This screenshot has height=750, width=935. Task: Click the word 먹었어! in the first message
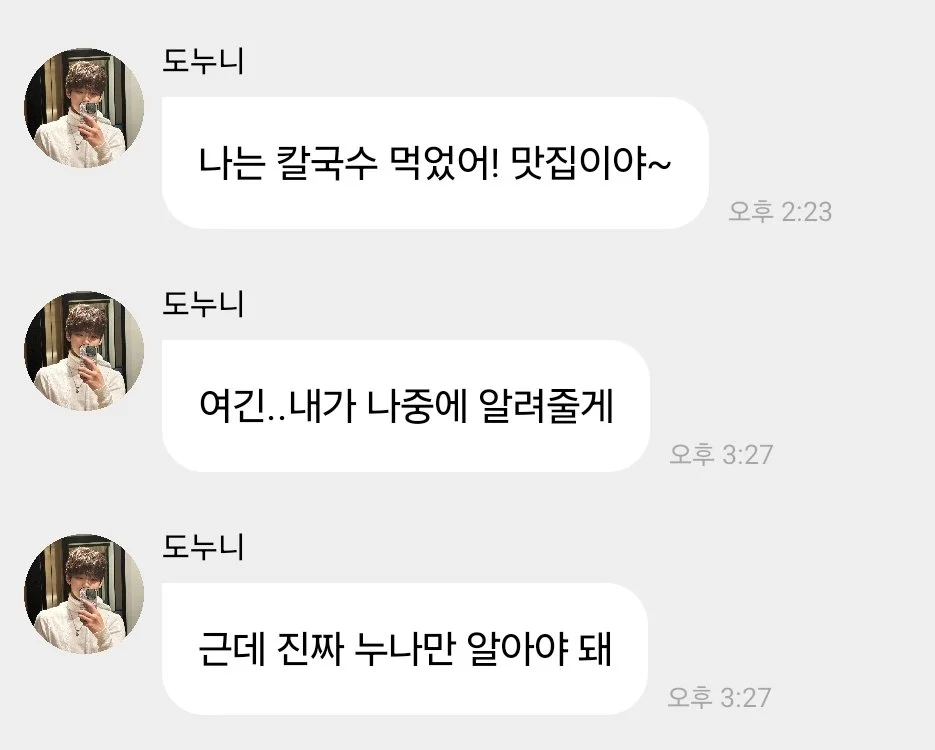point(444,163)
